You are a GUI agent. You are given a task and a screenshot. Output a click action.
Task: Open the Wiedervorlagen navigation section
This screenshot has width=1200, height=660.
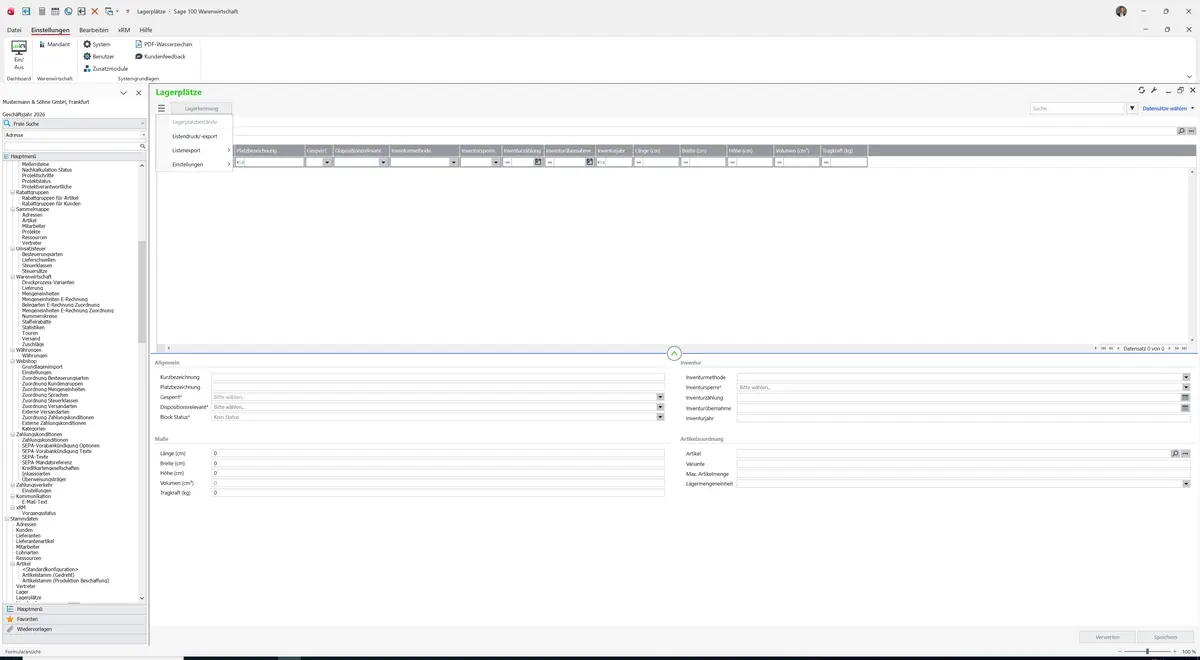[x=75, y=629]
